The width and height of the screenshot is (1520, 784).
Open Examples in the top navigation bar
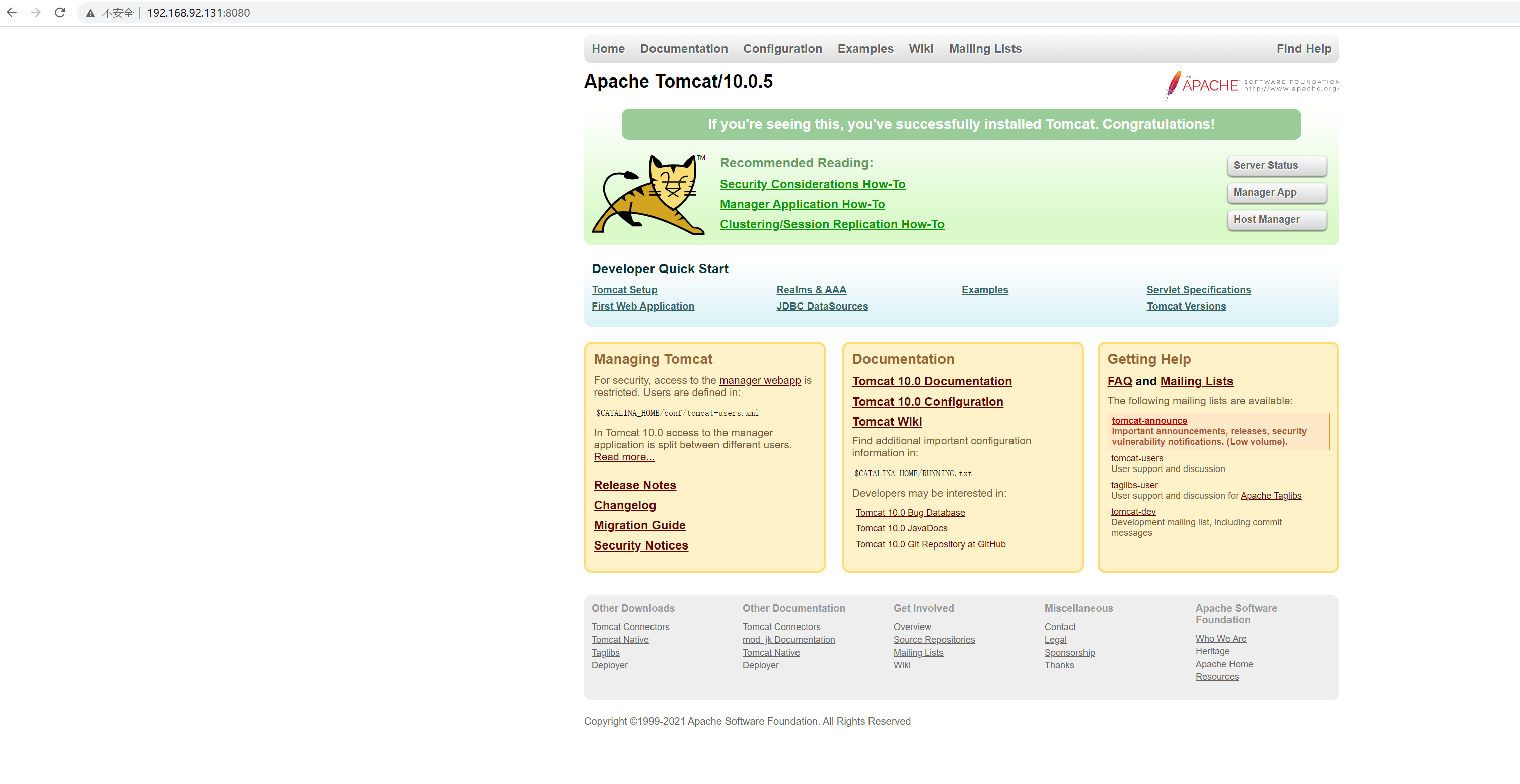[x=865, y=49]
